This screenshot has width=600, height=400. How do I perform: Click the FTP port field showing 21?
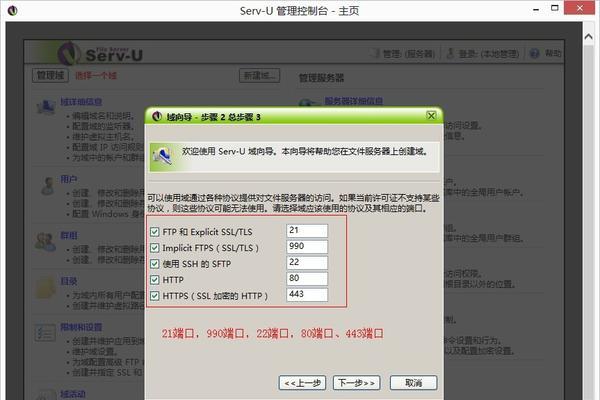click(x=307, y=231)
